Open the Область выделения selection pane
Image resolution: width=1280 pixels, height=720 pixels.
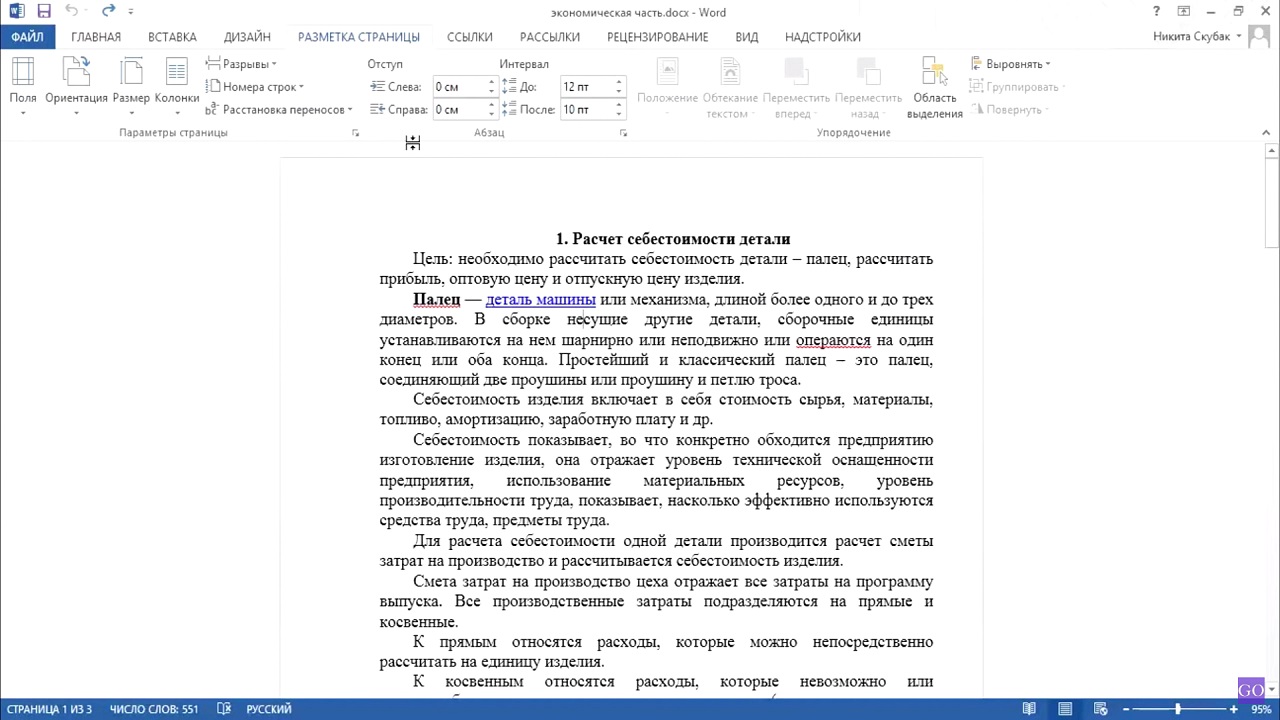934,88
